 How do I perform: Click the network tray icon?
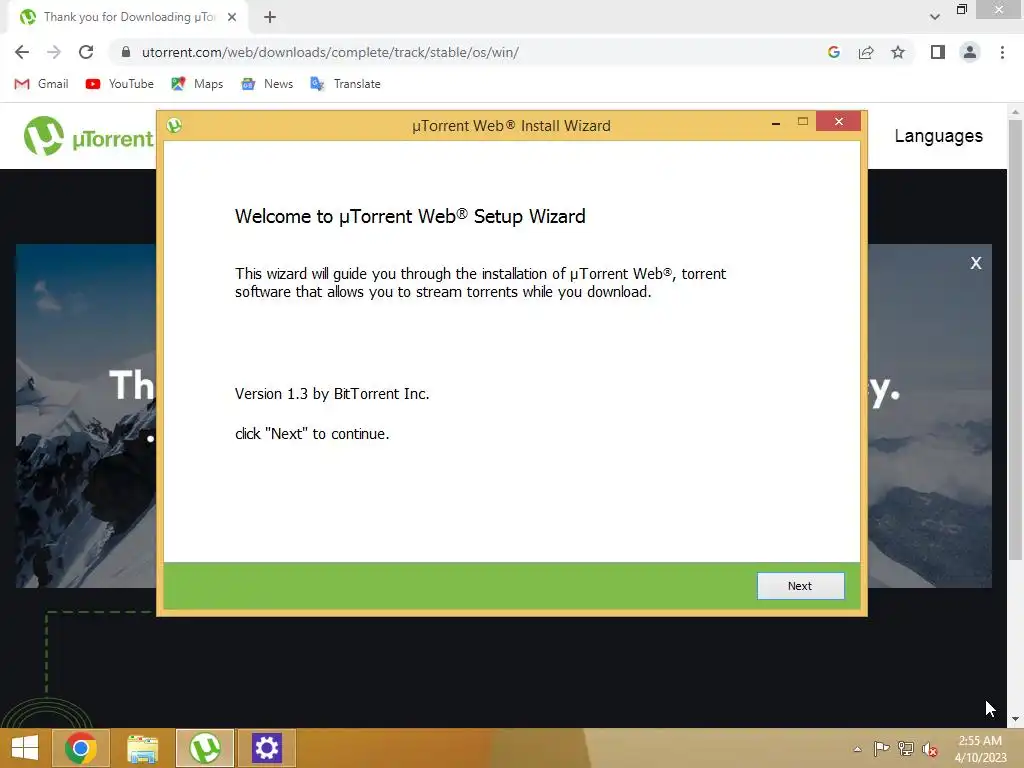[906, 749]
